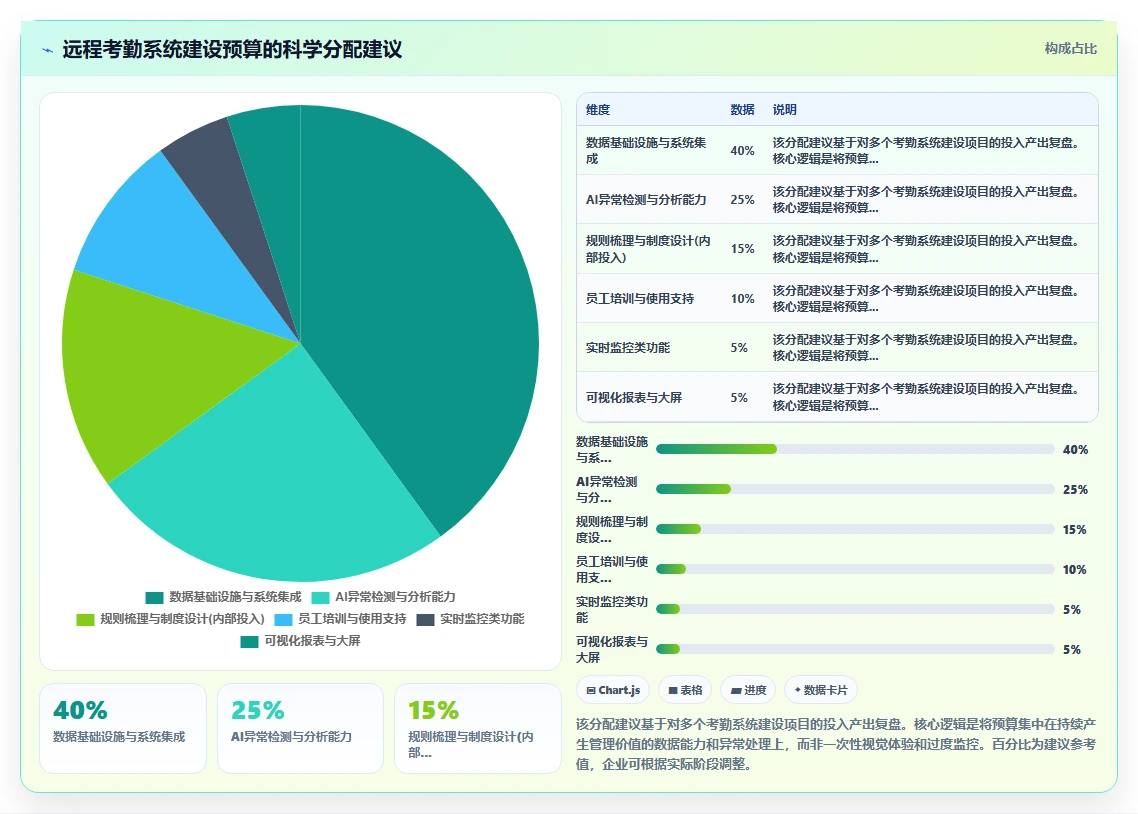Toggle legend swatch for 可视化报表与大屏
1138x814 pixels.
[x=249, y=641]
